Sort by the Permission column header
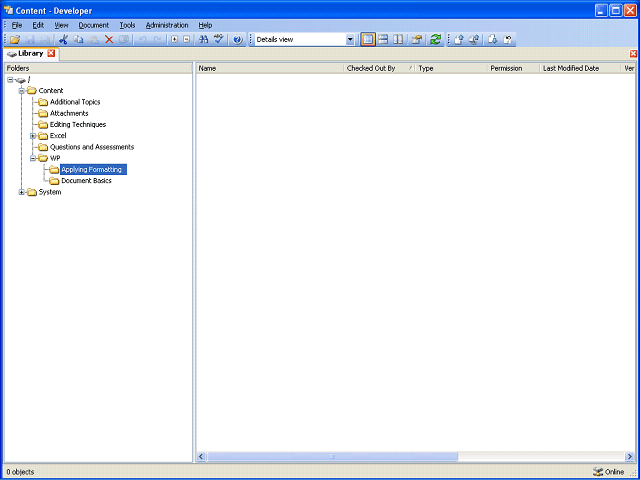640x480 pixels. (513, 69)
